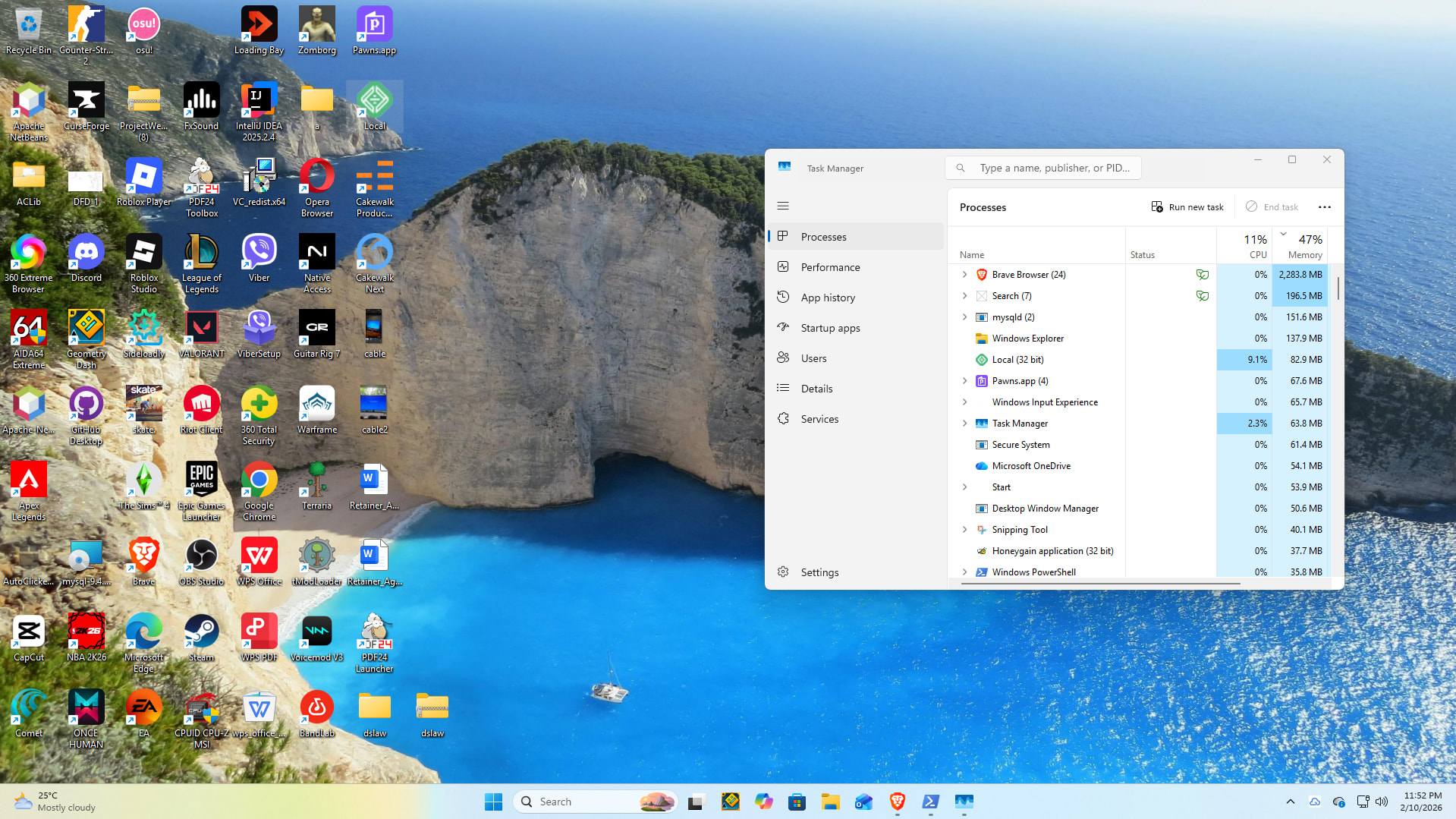Image resolution: width=1456 pixels, height=819 pixels.
Task: Open the Roblox Studio shortcut
Action: click(143, 263)
